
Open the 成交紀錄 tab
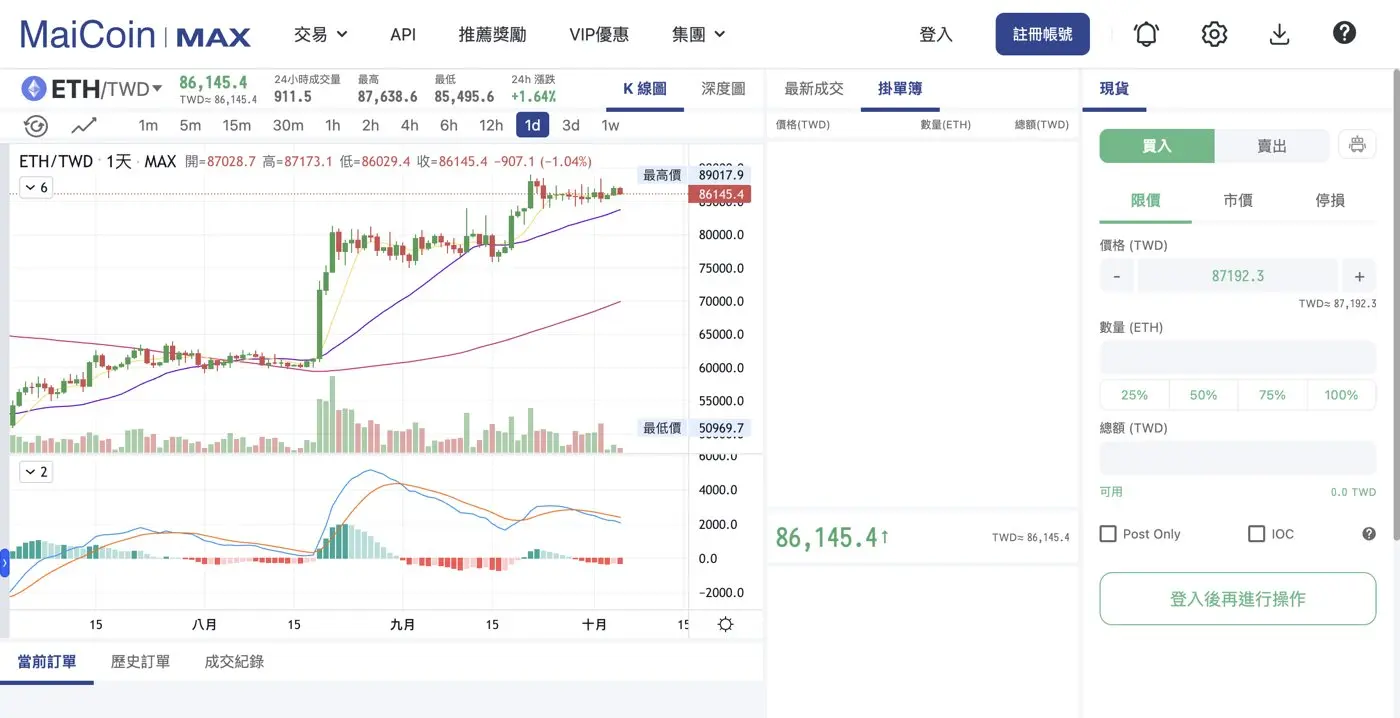click(234, 661)
